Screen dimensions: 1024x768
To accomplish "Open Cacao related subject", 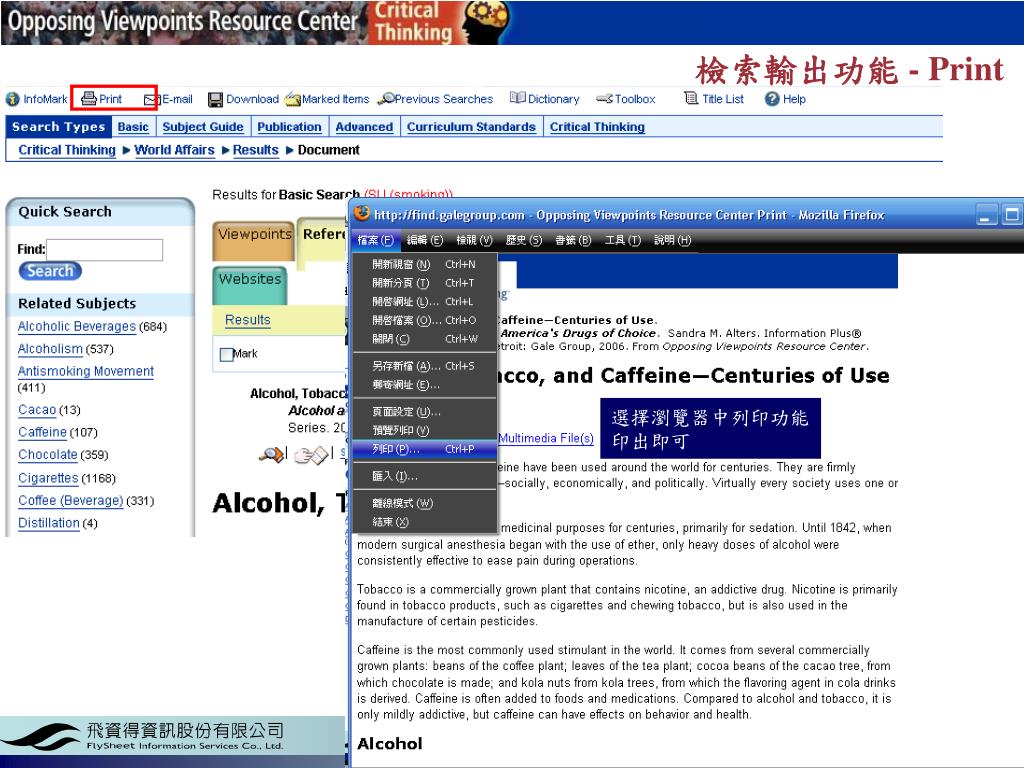I will [x=37, y=409].
